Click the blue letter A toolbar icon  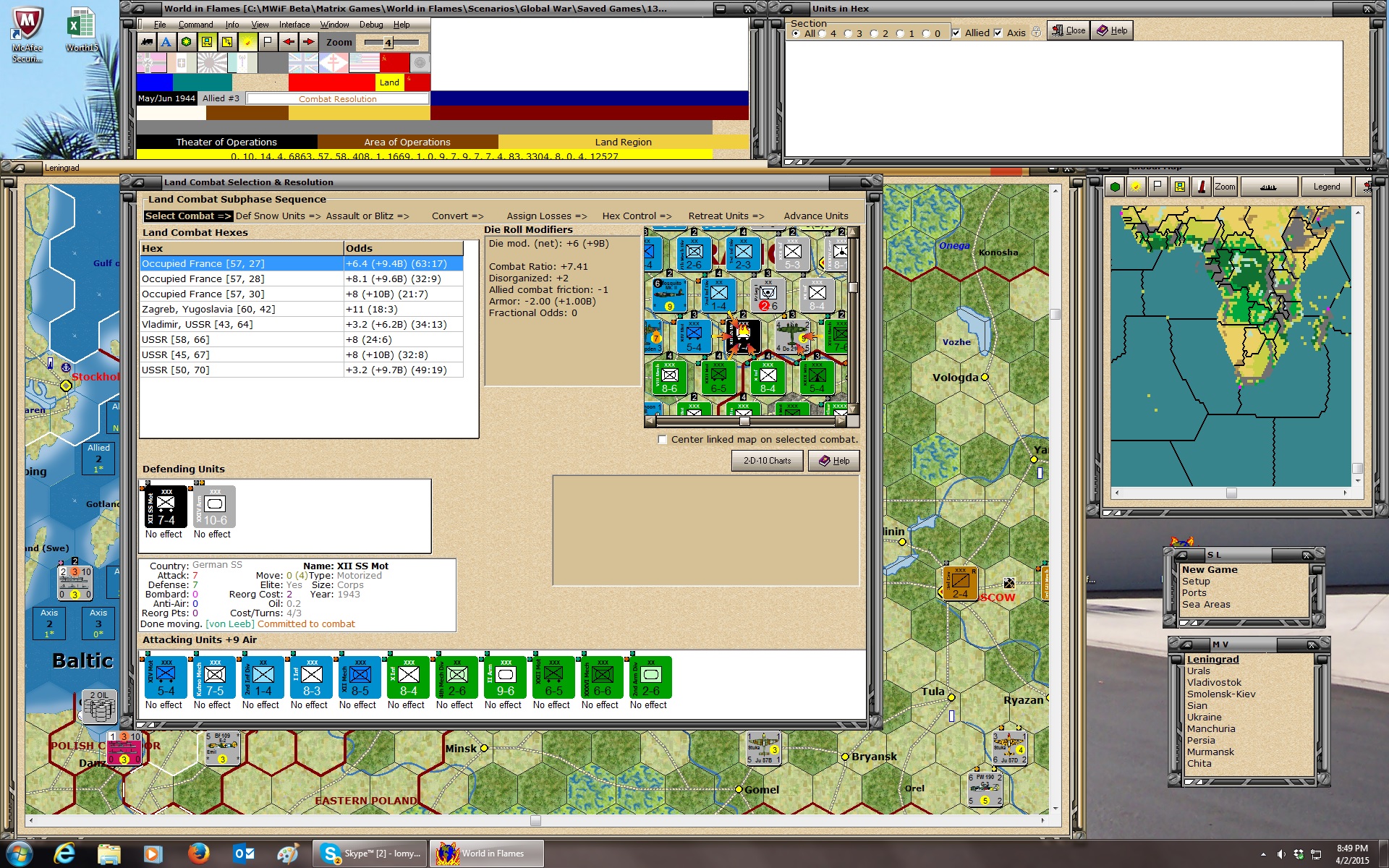(166, 42)
